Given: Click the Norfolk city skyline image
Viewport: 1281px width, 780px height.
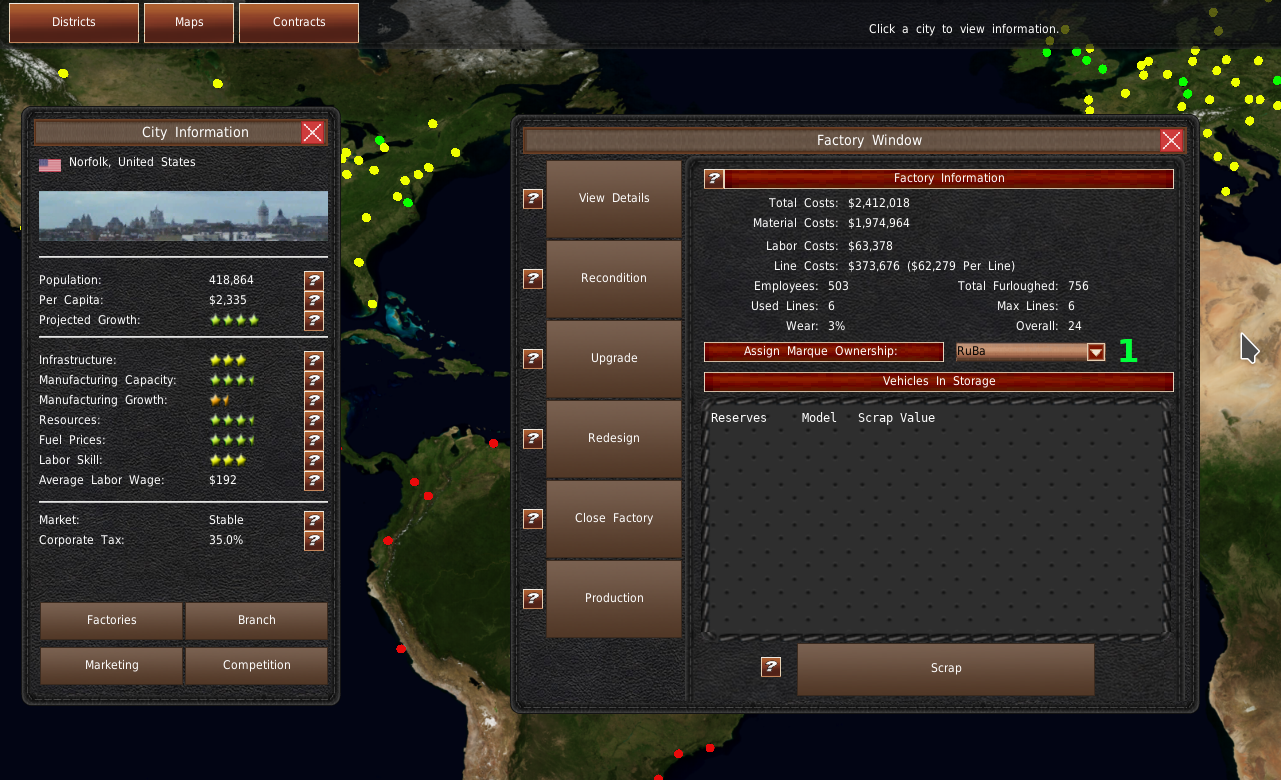Looking at the screenshot, I should [x=183, y=216].
